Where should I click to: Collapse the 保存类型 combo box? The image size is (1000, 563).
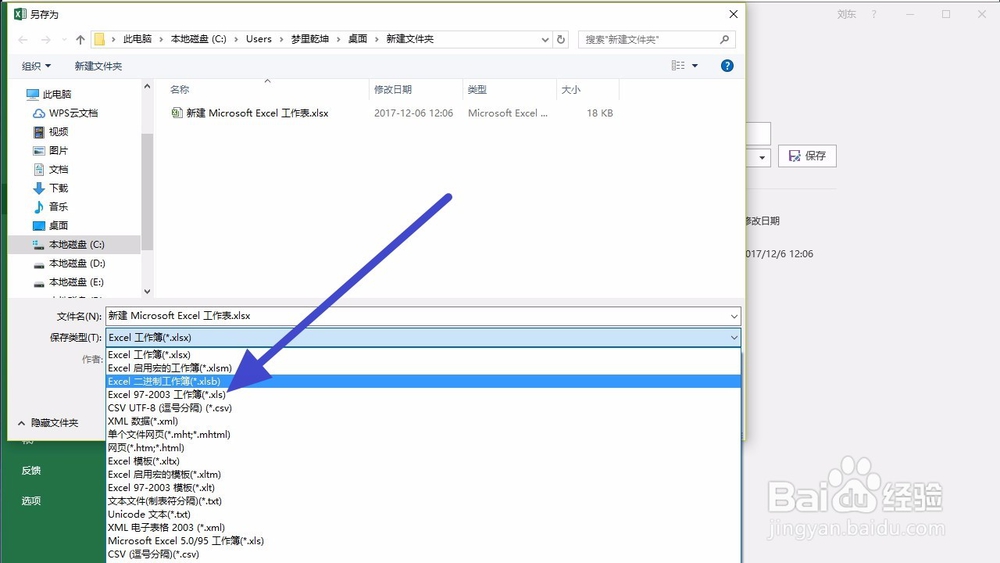pos(734,338)
